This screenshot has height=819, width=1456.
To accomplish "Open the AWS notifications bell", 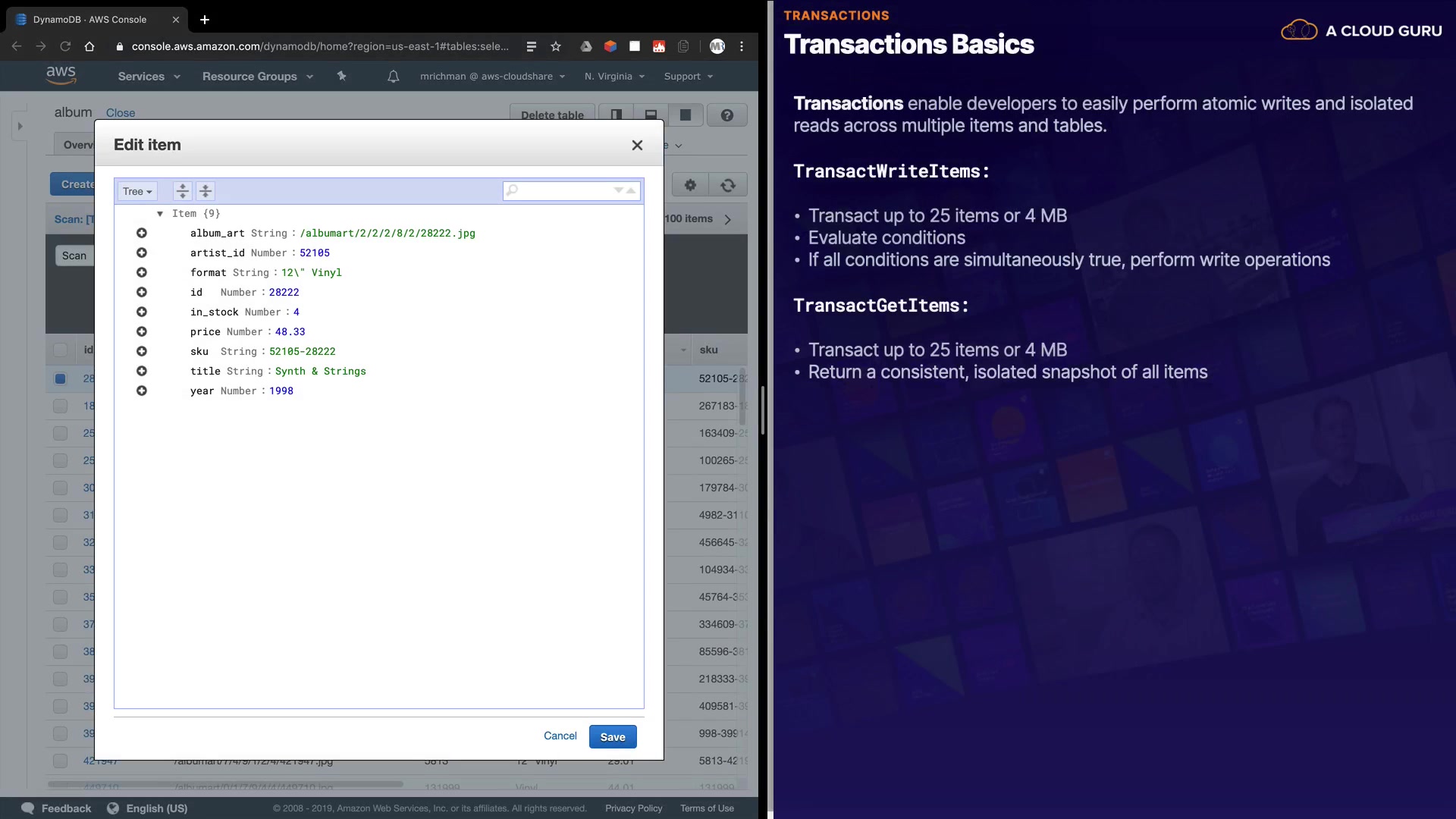I will (393, 77).
